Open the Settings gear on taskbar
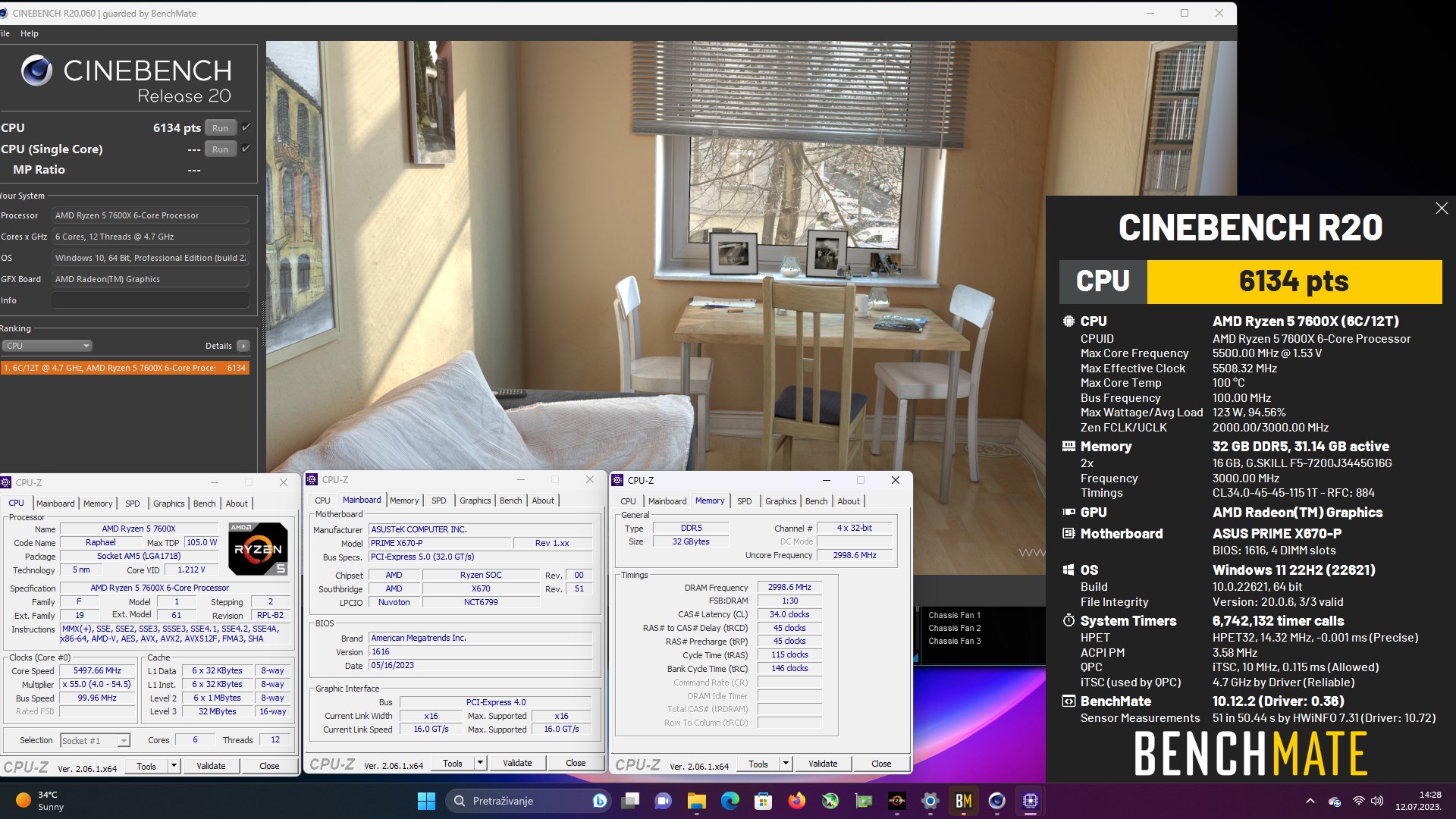 click(930, 801)
